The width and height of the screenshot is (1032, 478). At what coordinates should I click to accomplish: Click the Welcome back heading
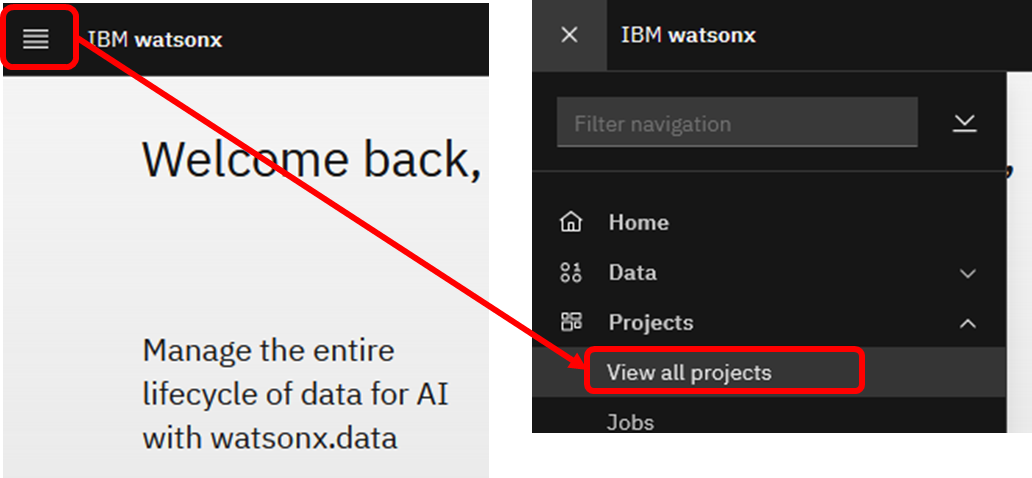tap(312, 159)
